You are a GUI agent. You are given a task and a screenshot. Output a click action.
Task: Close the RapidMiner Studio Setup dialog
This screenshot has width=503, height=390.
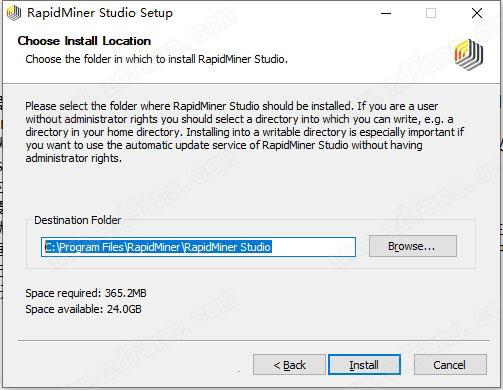pyautogui.click(x=477, y=13)
